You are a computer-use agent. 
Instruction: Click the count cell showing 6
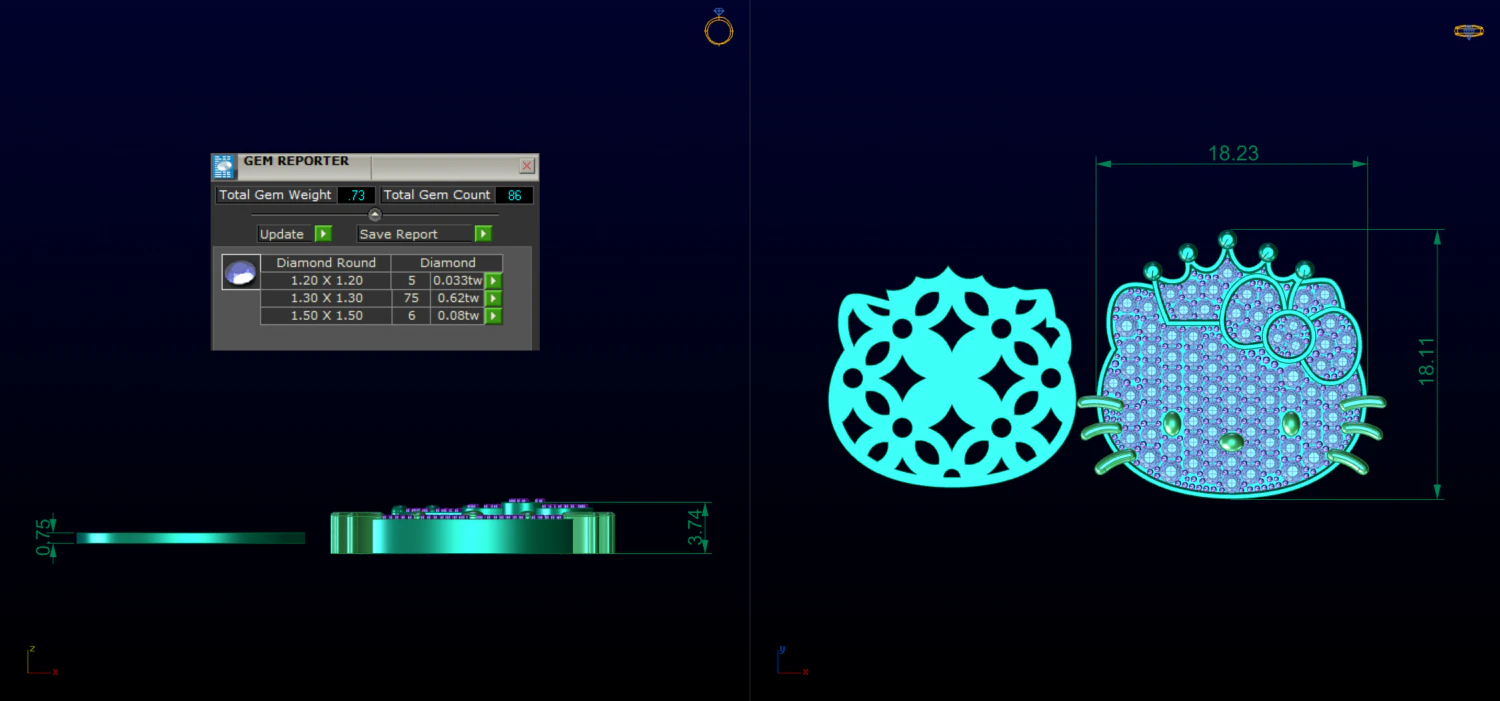[411, 316]
